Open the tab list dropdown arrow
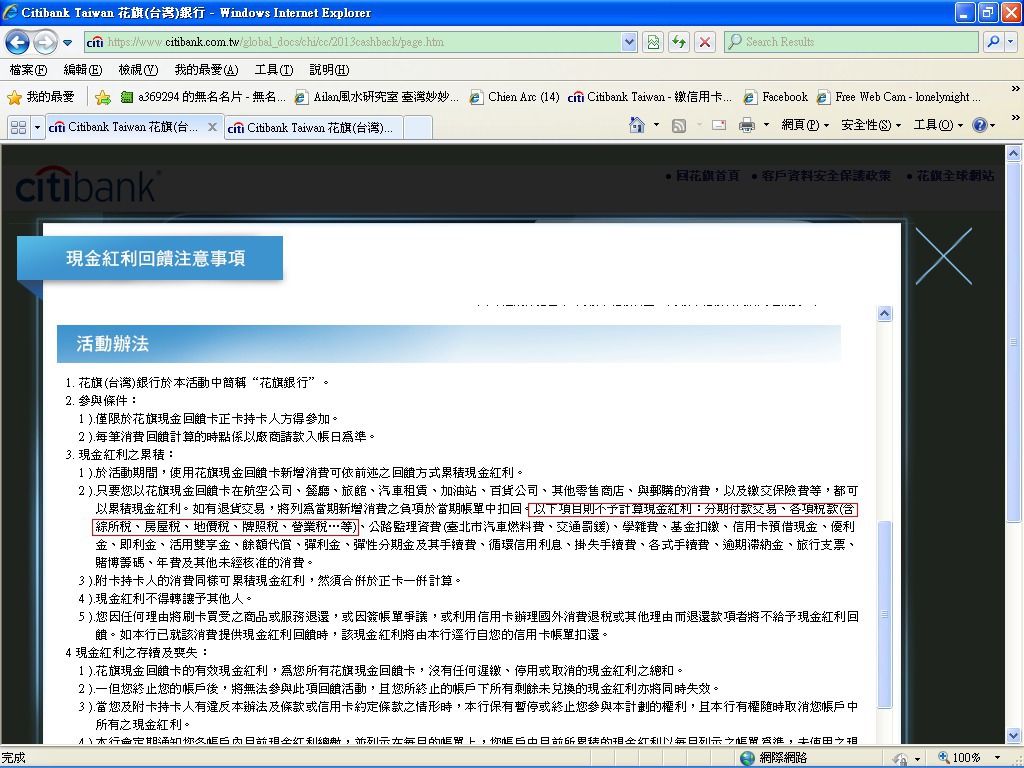1024x768 pixels. pyautogui.click(x=37, y=127)
